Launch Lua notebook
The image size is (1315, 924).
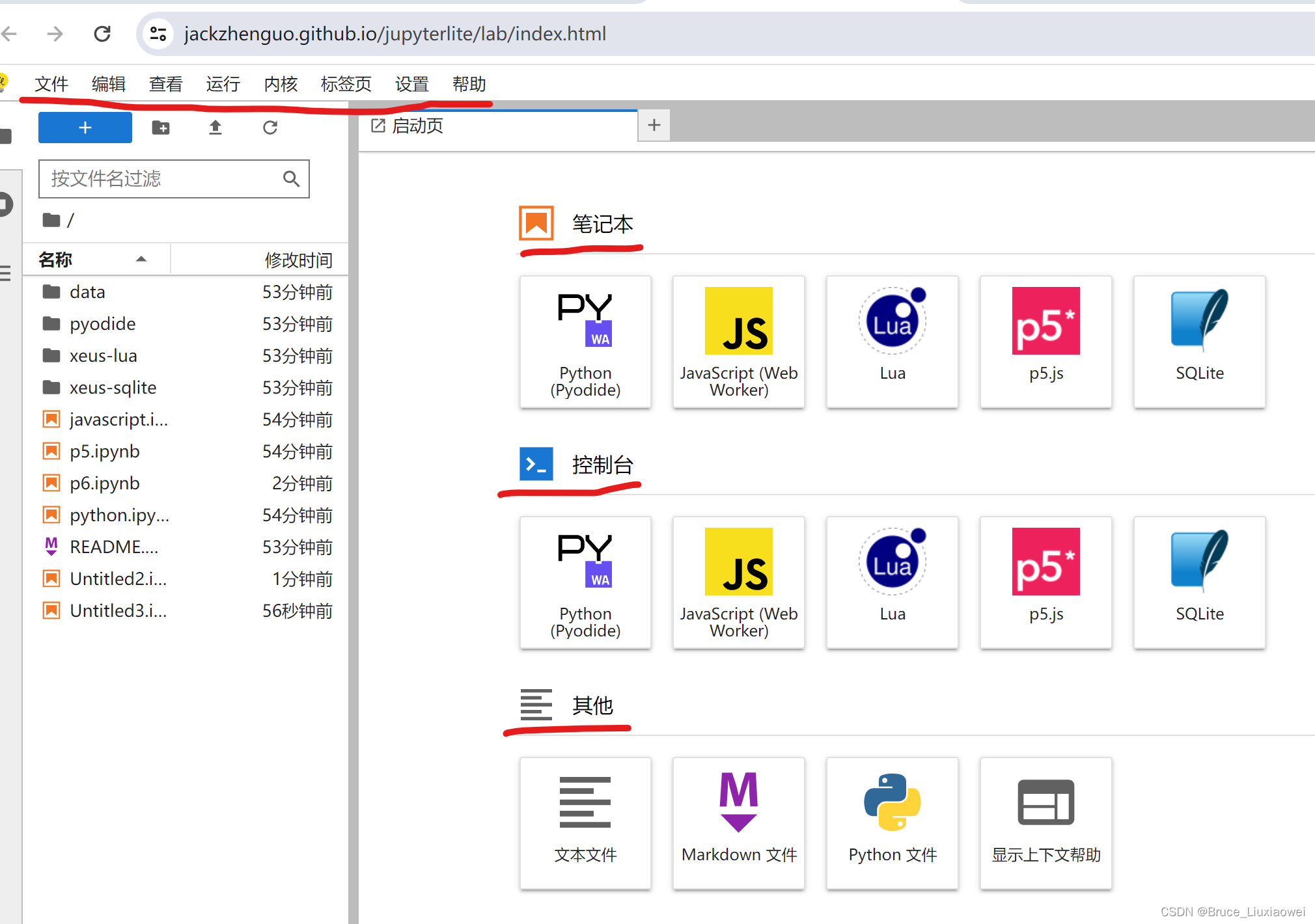893,342
